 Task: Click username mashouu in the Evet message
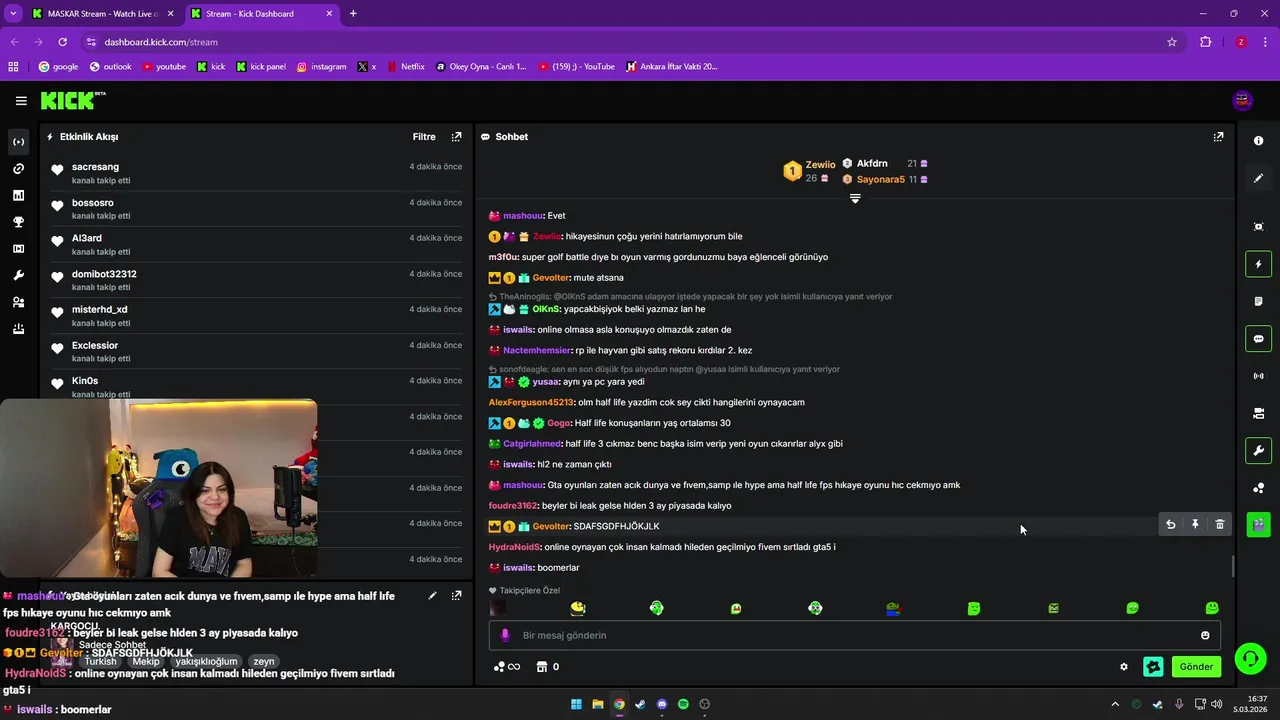point(523,216)
